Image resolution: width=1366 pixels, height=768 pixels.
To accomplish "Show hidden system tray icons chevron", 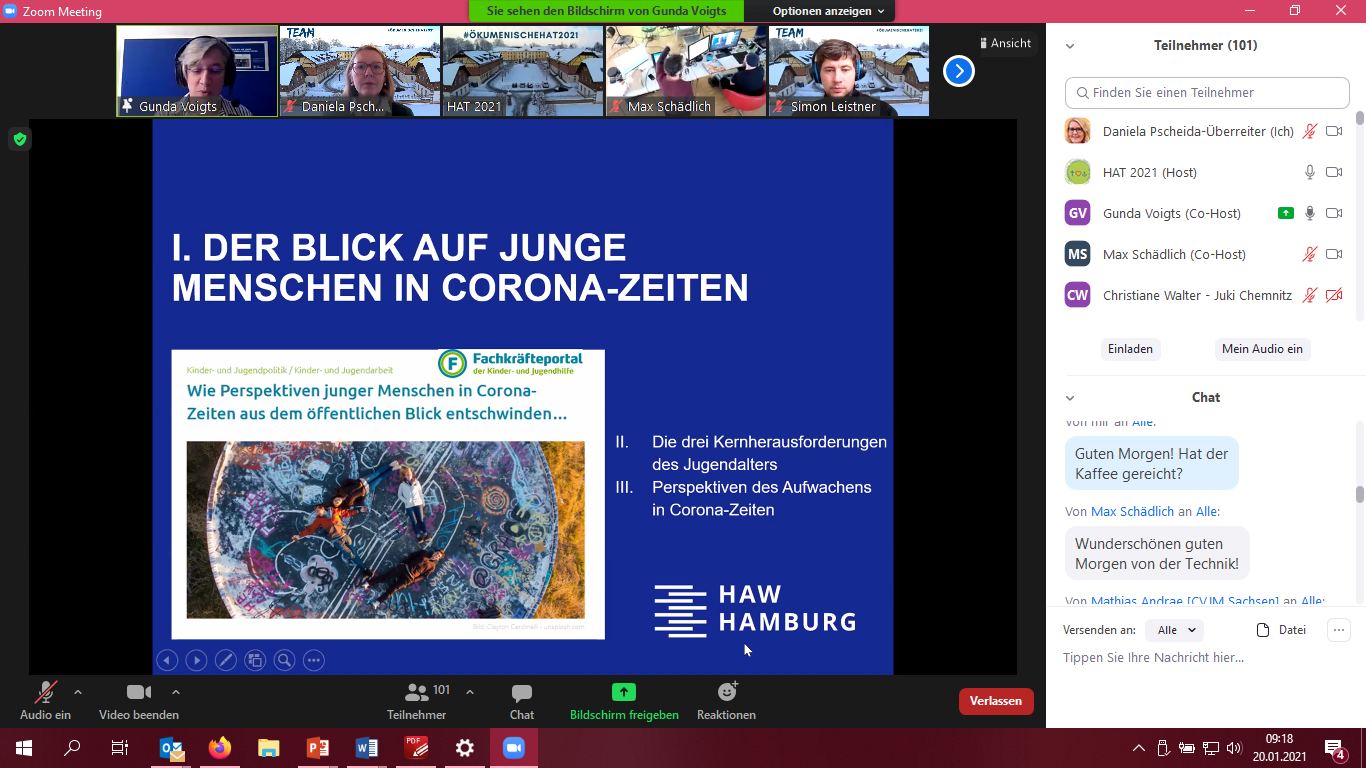I will [1139, 748].
